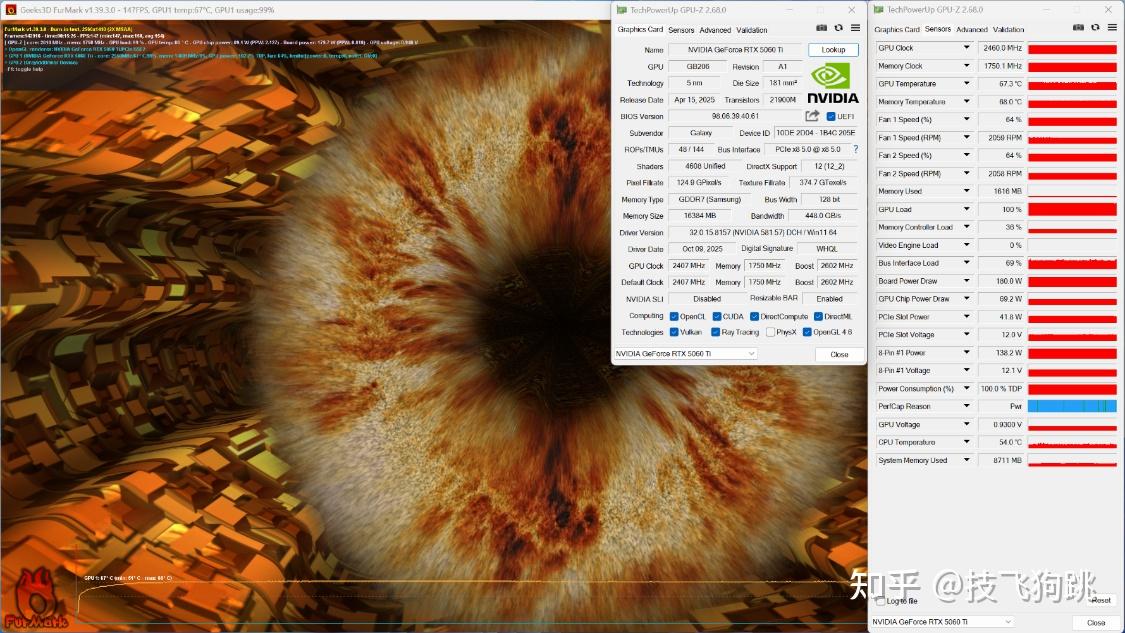The height and width of the screenshot is (633, 1125).
Task: Open the Video Engine Load dropdown
Action: point(966,245)
